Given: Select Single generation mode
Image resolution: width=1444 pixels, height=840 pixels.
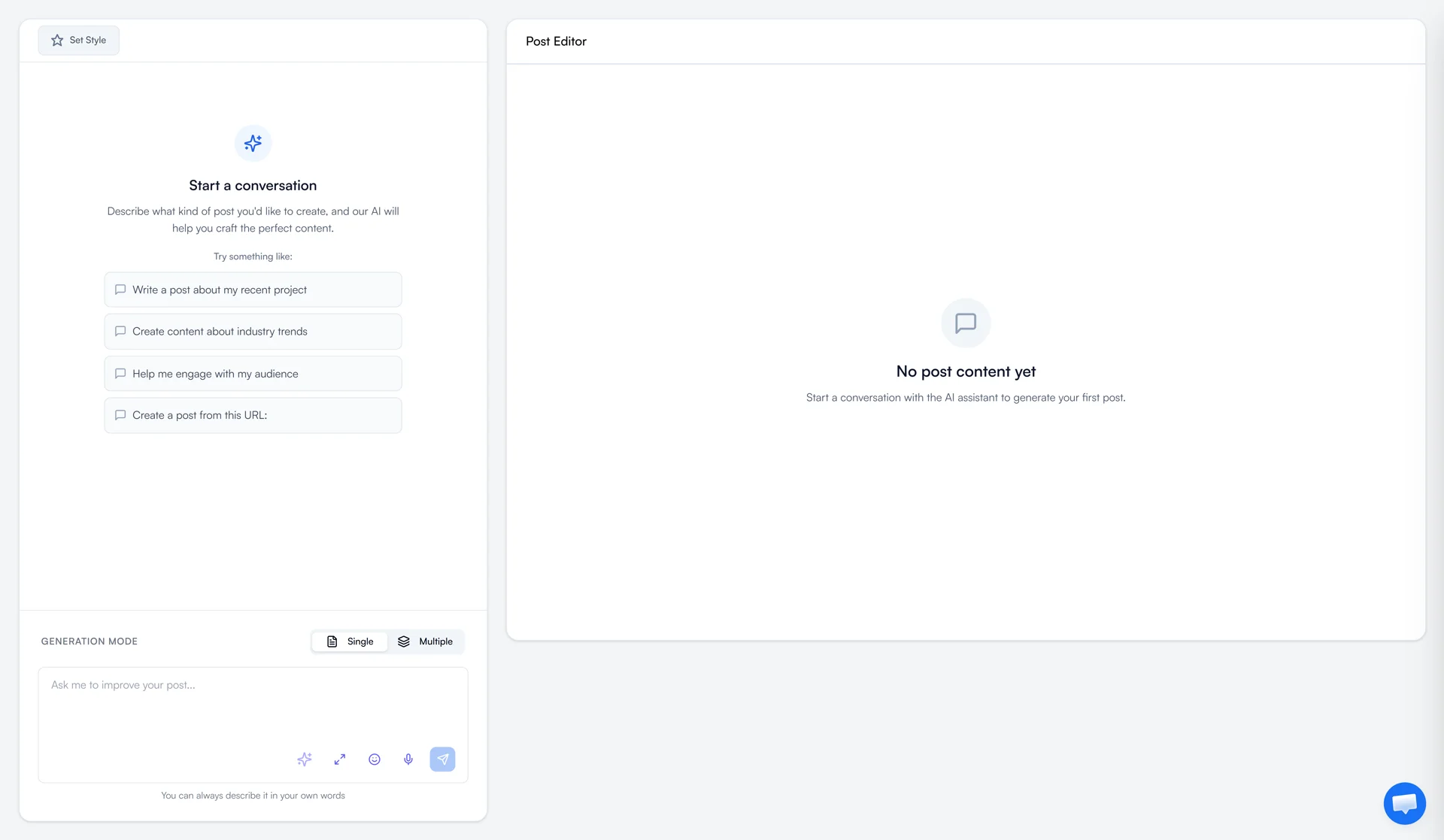Looking at the screenshot, I should [350, 641].
